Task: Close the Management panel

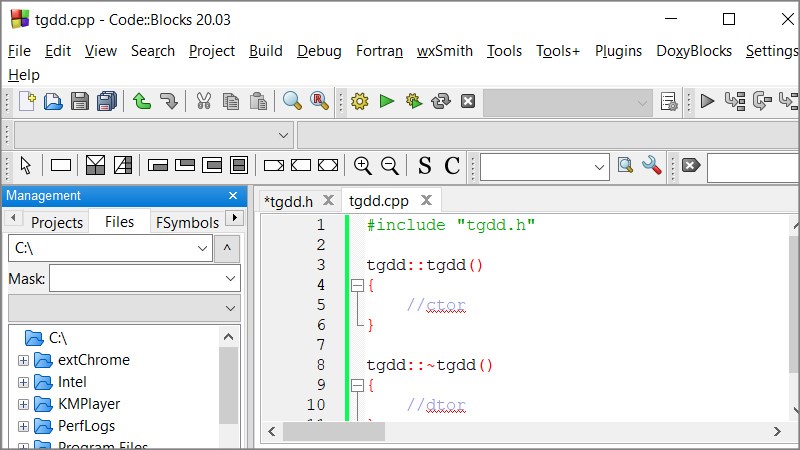Action: [x=233, y=196]
